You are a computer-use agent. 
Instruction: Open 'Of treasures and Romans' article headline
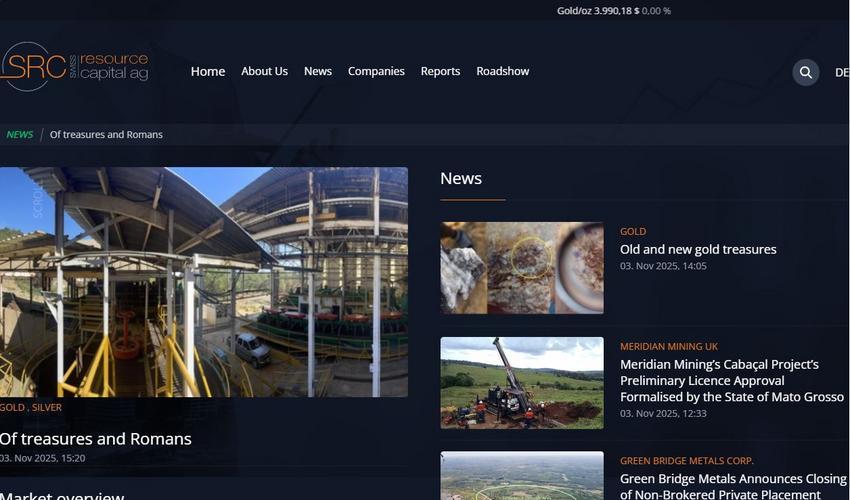pyautogui.click(x=95, y=438)
